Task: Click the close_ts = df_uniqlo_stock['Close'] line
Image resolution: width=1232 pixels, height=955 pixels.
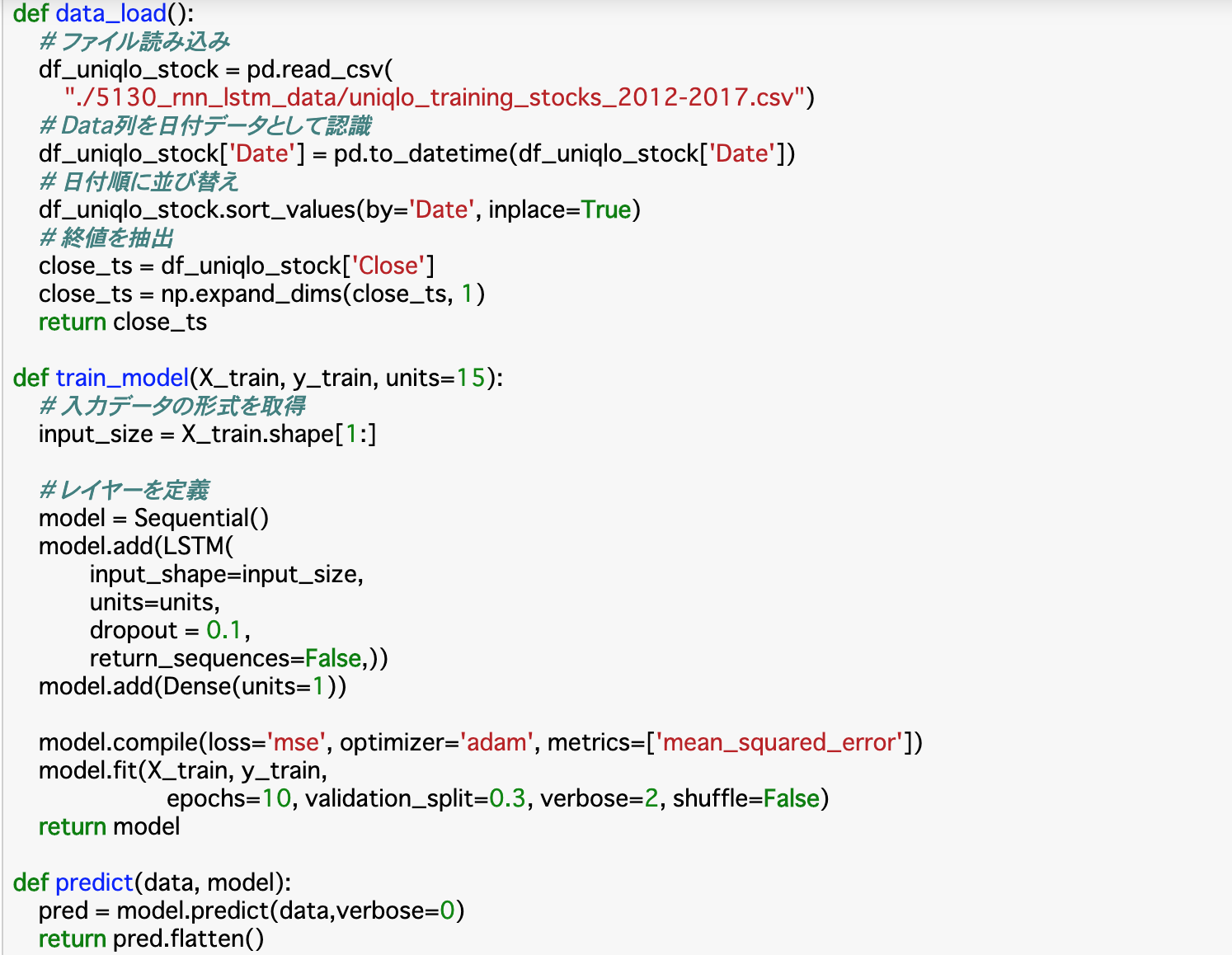Action: coord(237,266)
